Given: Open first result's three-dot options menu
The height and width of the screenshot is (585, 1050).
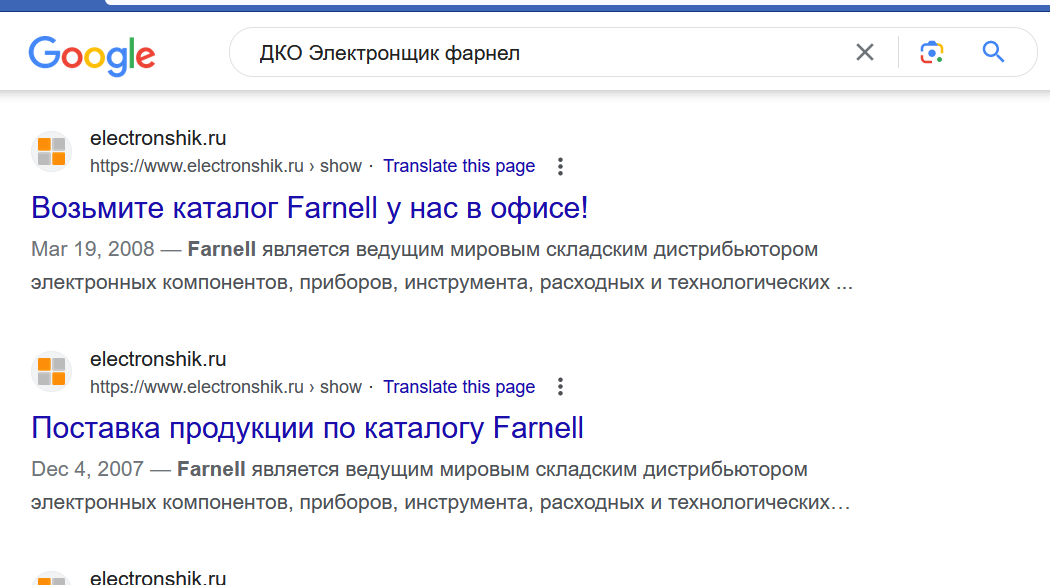Looking at the screenshot, I should tap(561, 166).
